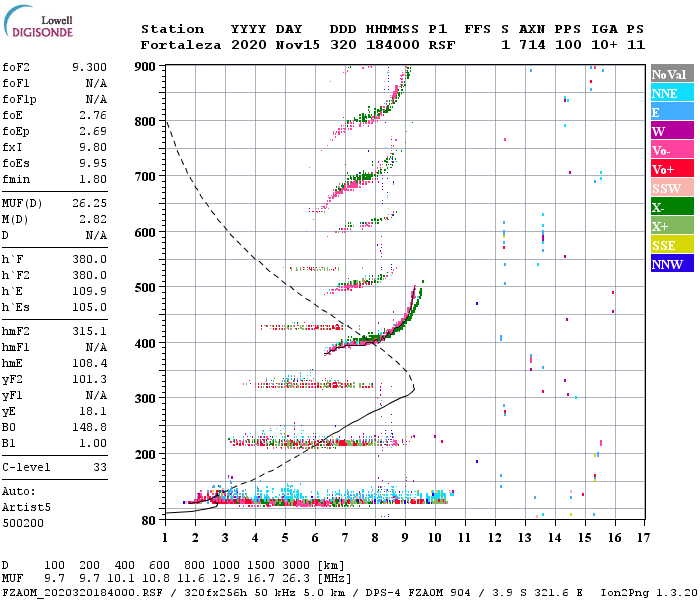Screen dimensions: 700x600
Task: Click the IGA value 10+
Action: pyautogui.click(x=604, y=45)
